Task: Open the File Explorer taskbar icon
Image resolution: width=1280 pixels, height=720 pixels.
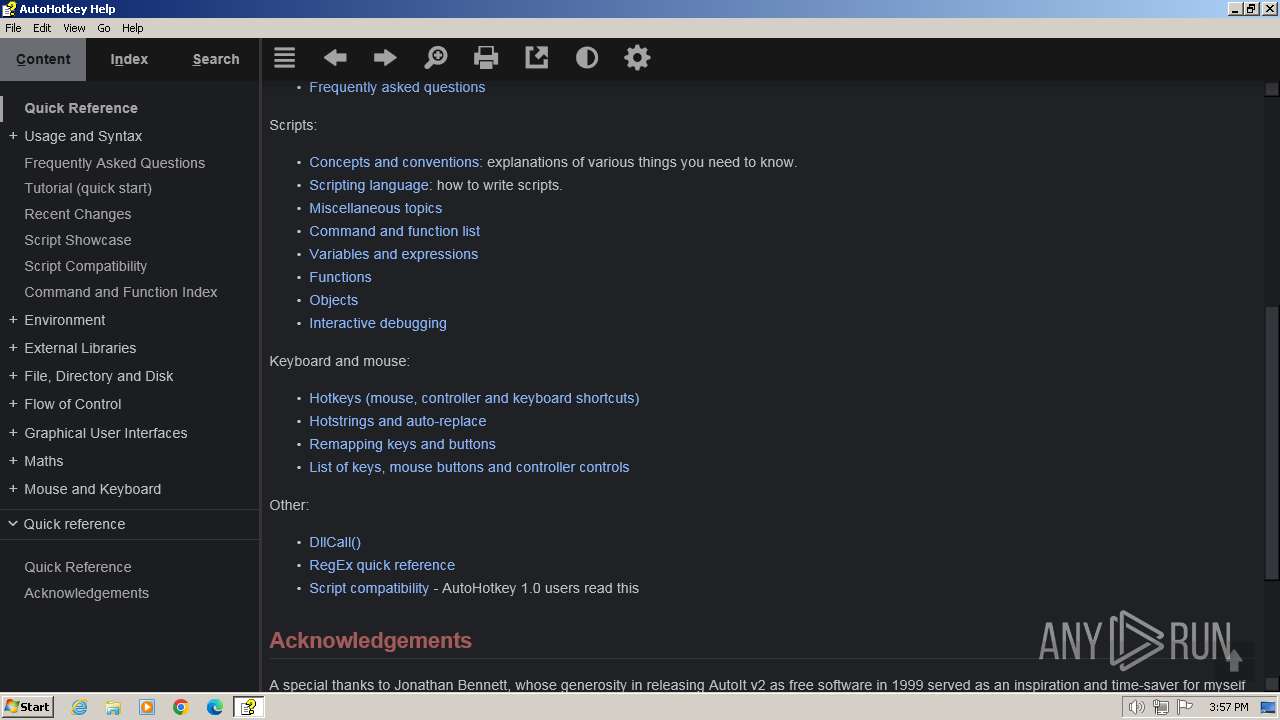Action: (113, 707)
